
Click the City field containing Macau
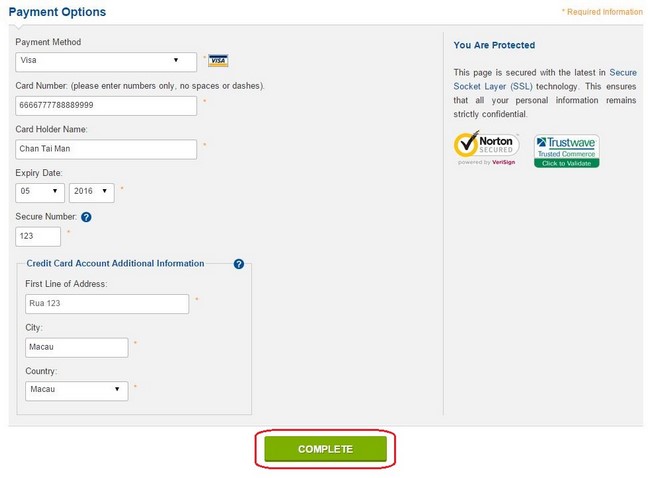click(x=77, y=347)
